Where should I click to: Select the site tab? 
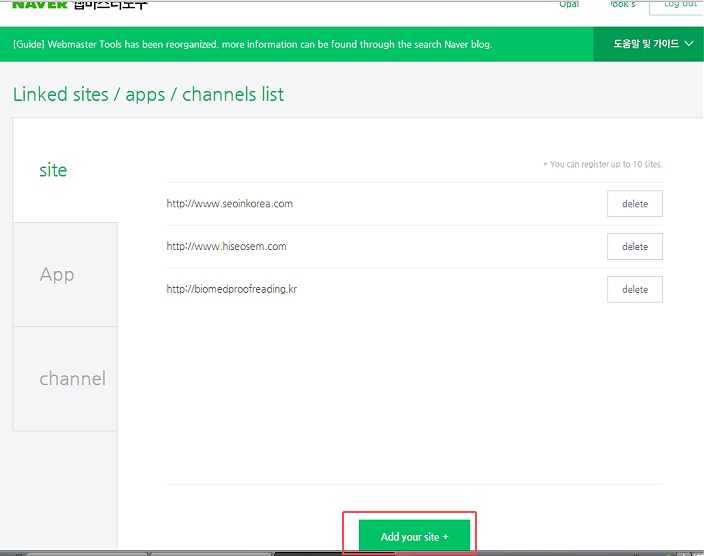coord(65,170)
